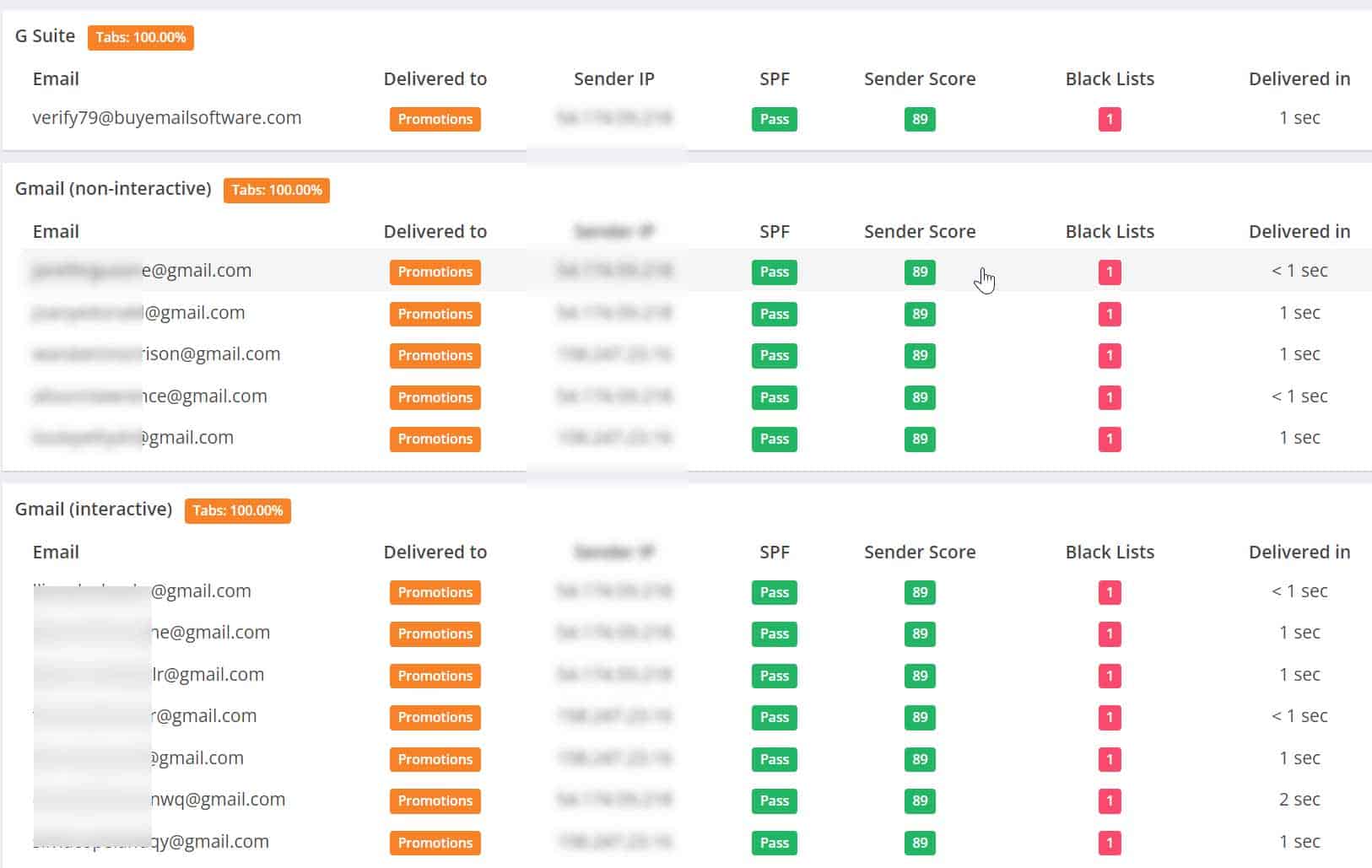1372x868 pixels.
Task: Click the Gmail (interactive) section heading
Action: pyautogui.click(x=94, y=509)
